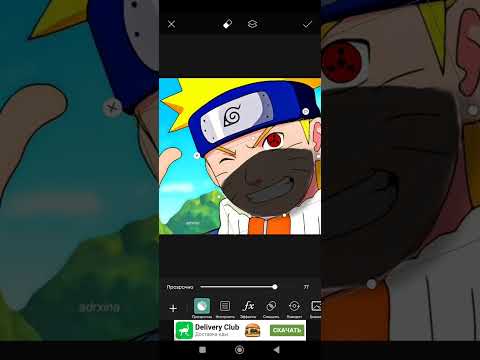Click the opacity value 77
480x360 pixels.
point(306,287)
